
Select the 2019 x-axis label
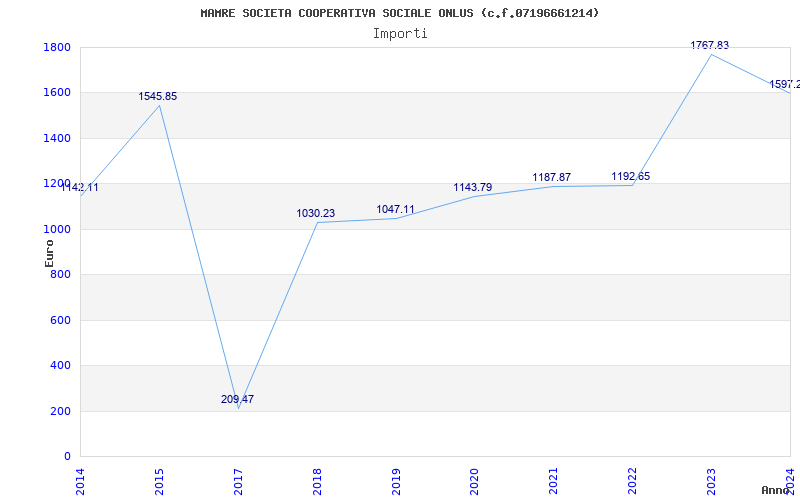(396, 481)
